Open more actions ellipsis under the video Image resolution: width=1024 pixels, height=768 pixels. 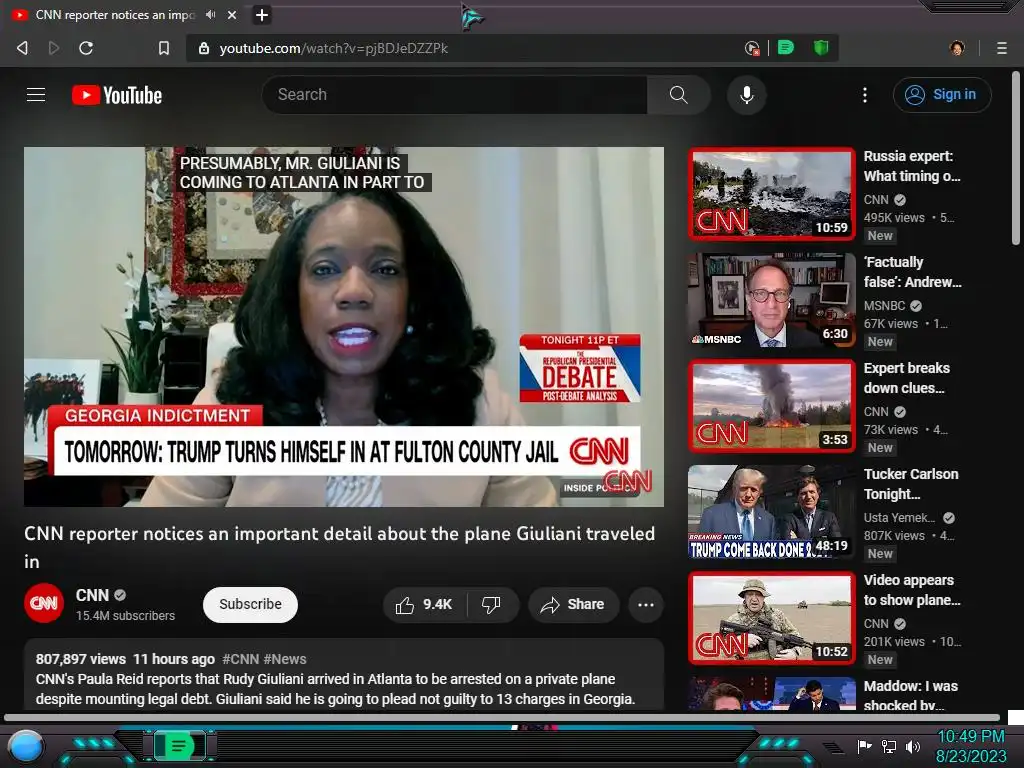[646, 605]
